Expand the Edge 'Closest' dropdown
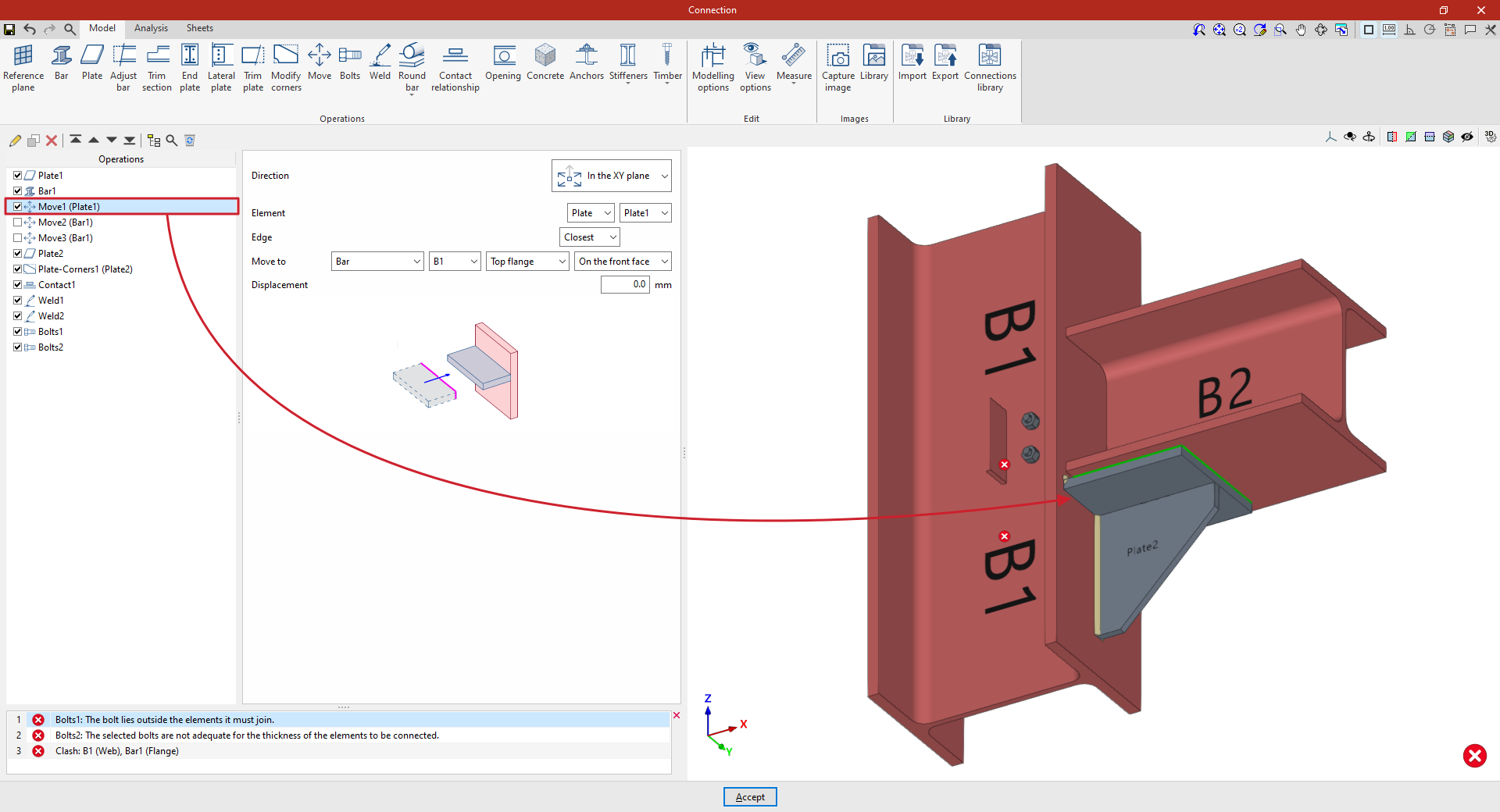 590,237
